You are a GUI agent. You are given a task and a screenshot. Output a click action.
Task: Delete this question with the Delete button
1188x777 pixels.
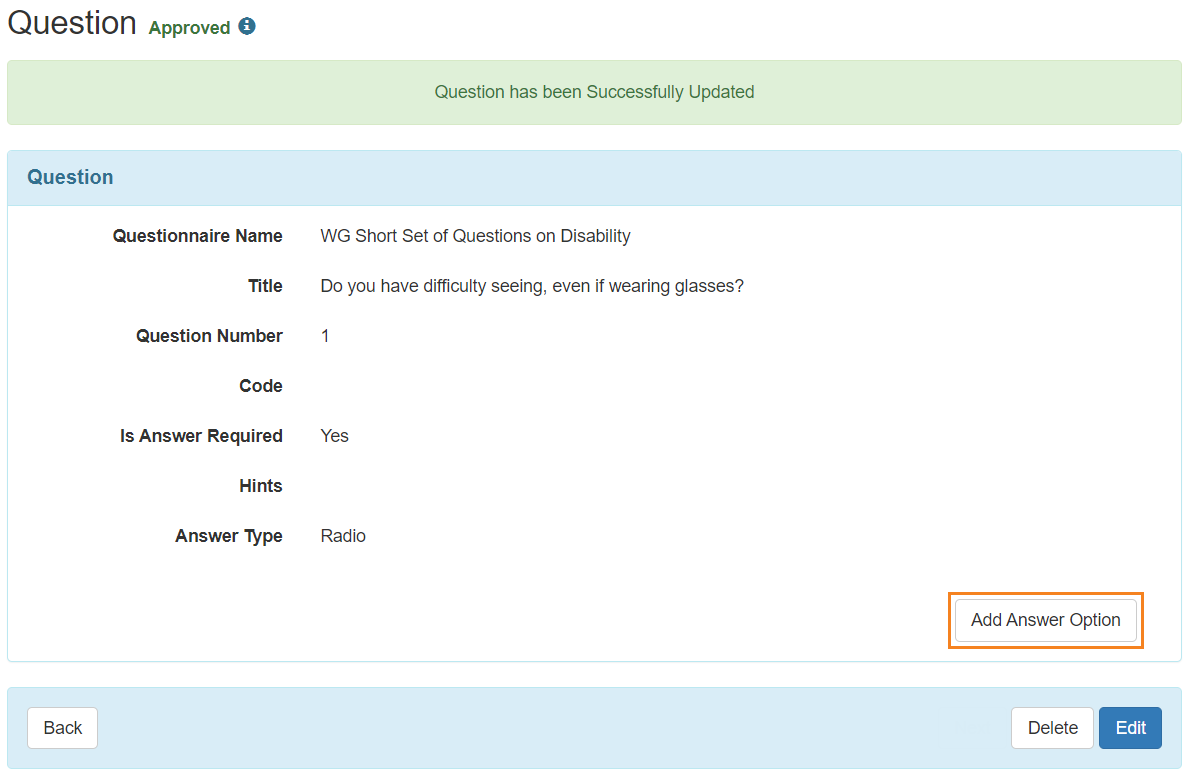[x=1052, y=728]
